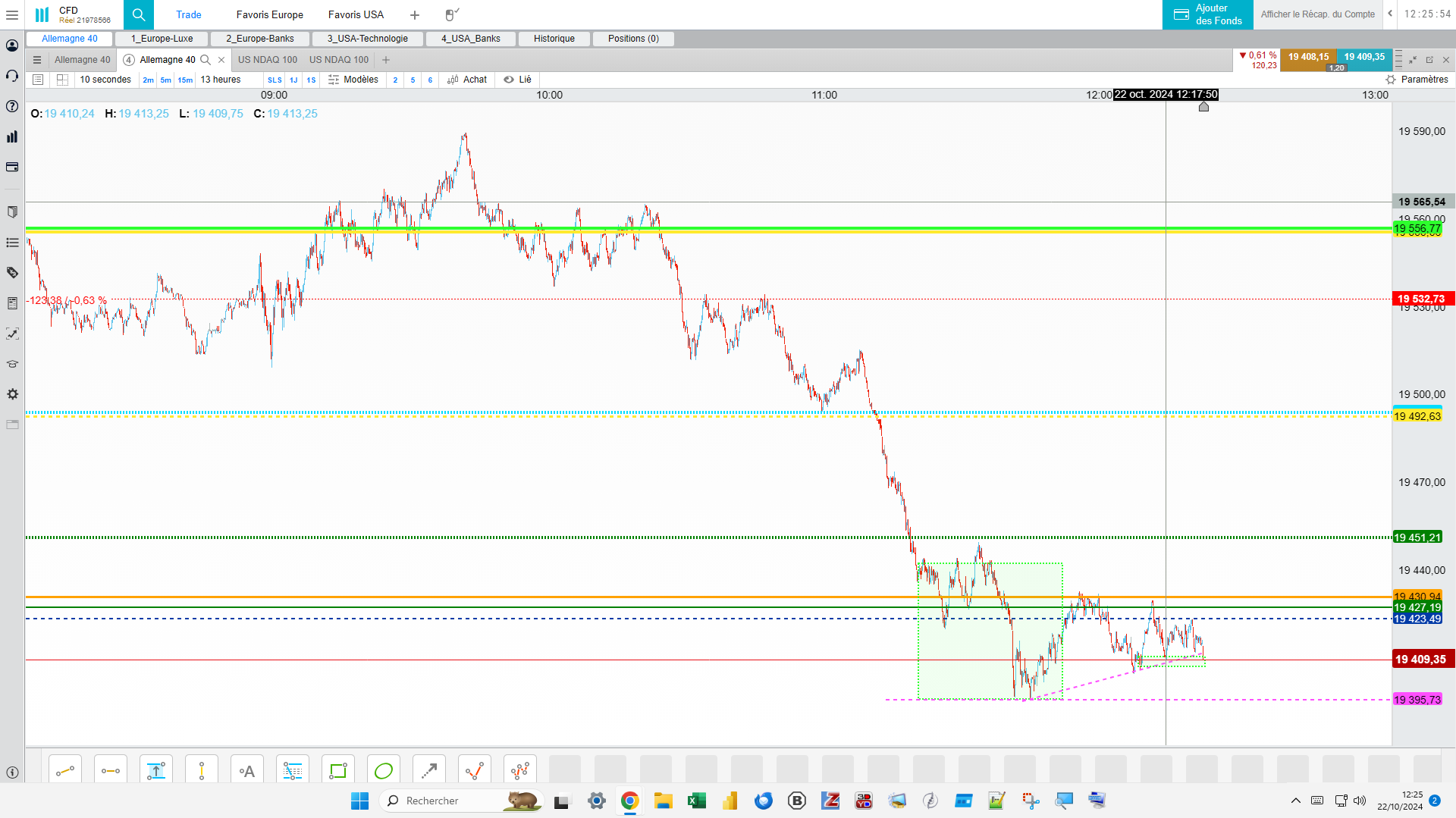Viewport: 1456px width, 818px height.
Task: Click the search magnifier button
Action: [x=139, y=14]
